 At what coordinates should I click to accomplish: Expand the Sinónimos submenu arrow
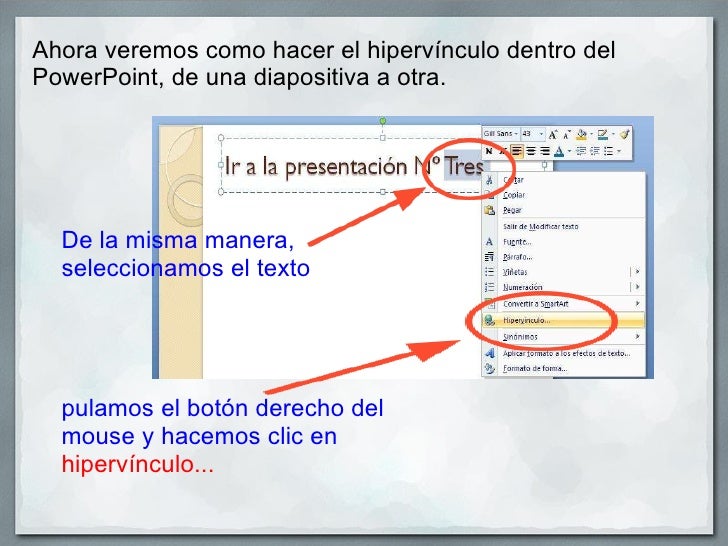637,336
